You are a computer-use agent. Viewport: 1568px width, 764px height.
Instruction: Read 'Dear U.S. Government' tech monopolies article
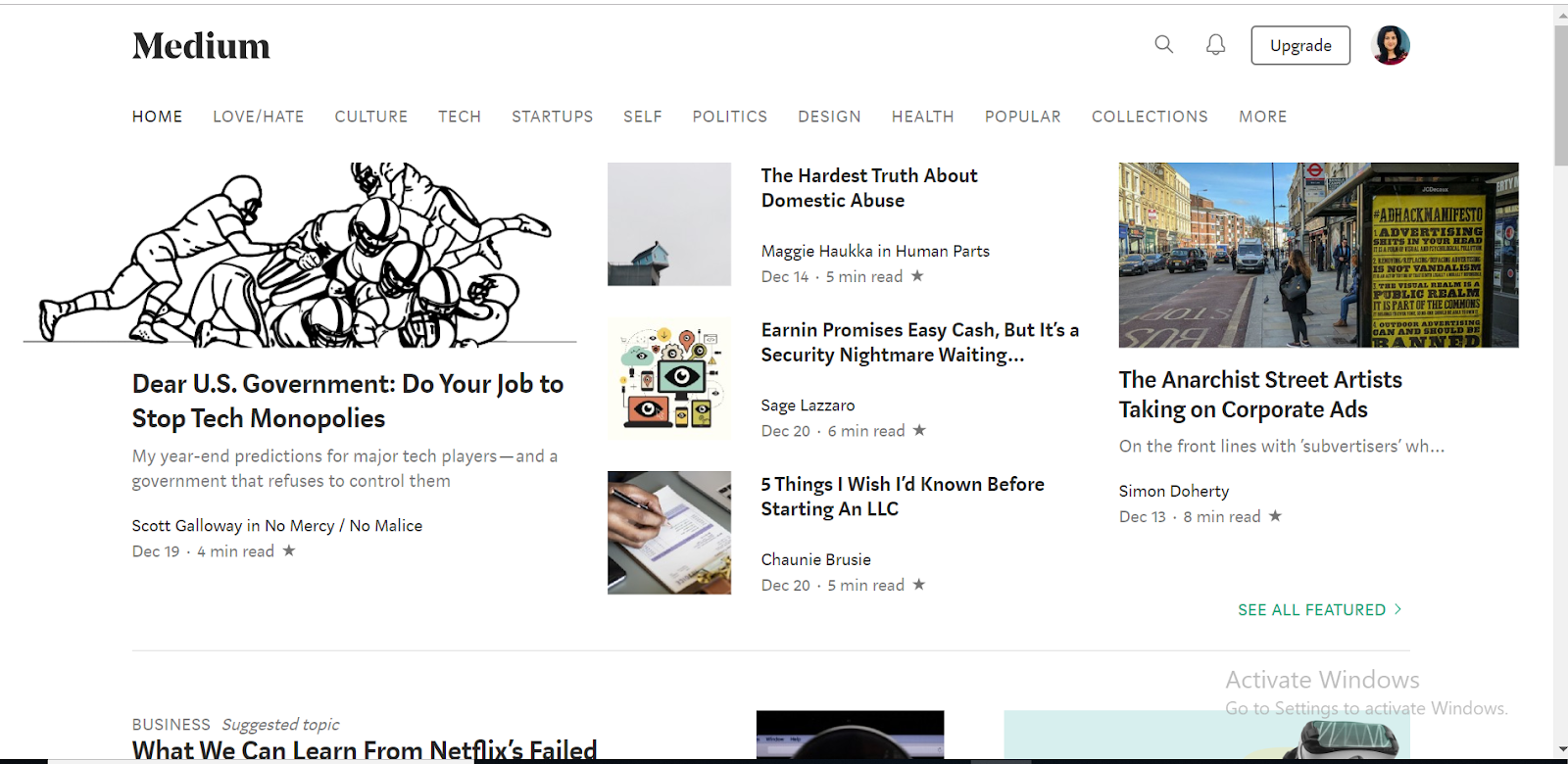[x=348, y=401]
